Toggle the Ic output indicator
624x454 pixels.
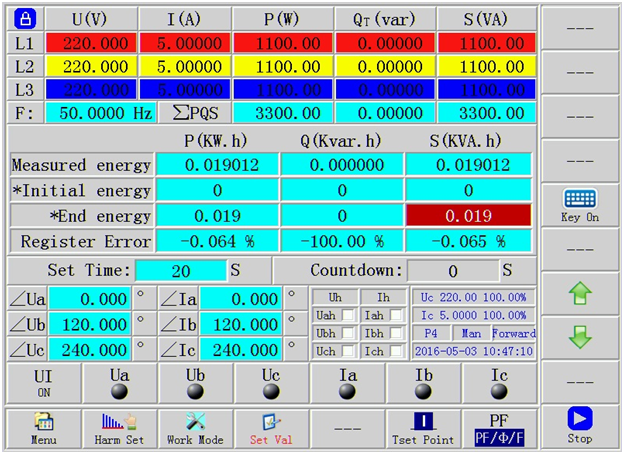[499, 392]
